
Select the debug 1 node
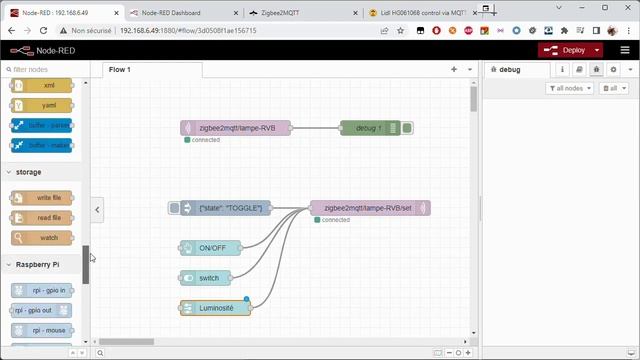[x=370, y=128]
